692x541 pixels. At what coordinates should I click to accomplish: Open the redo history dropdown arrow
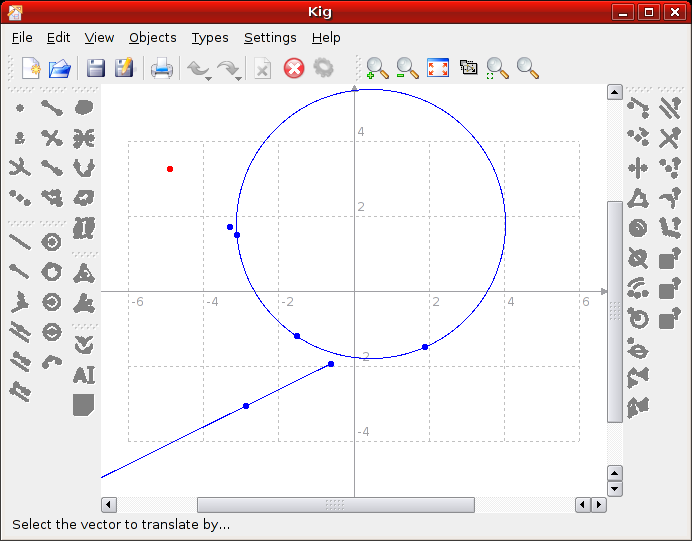(x=239, y=77)
